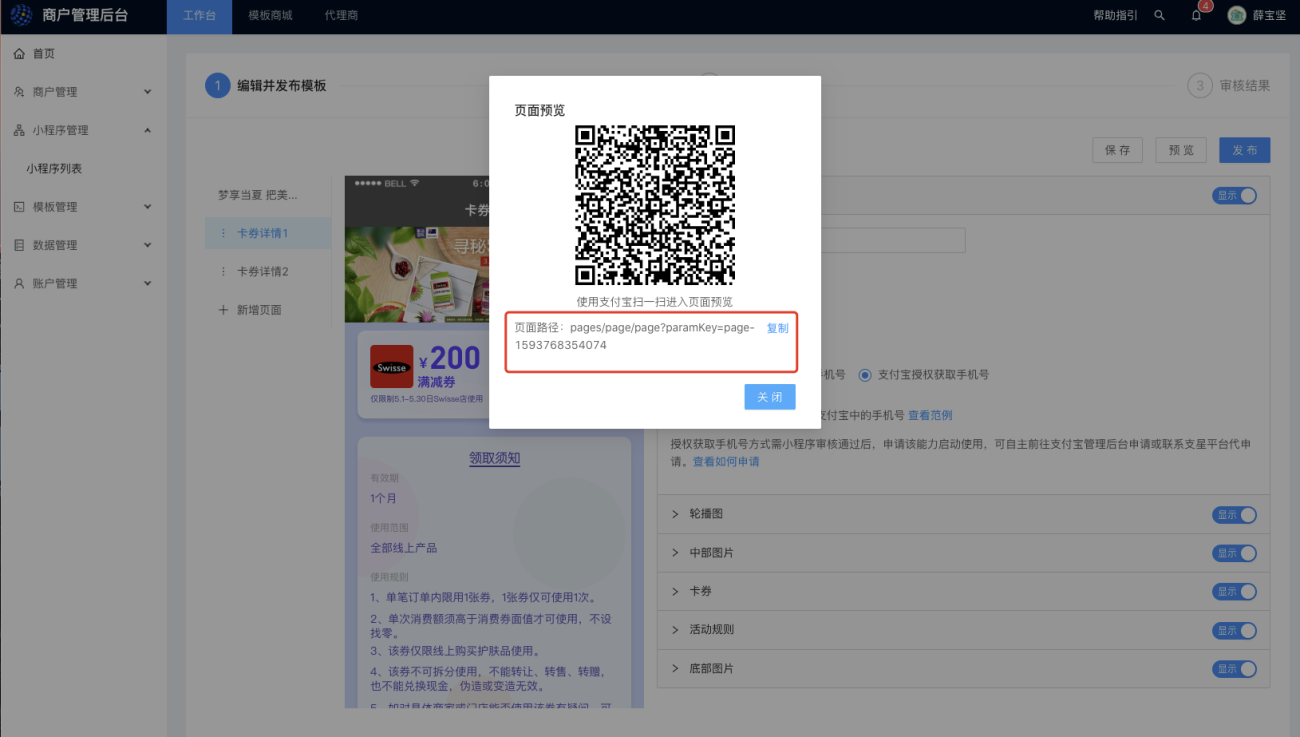Viewport: 1300px width, 737px height.
Task: Click the 首页 home icon
Action: point(19,54)
